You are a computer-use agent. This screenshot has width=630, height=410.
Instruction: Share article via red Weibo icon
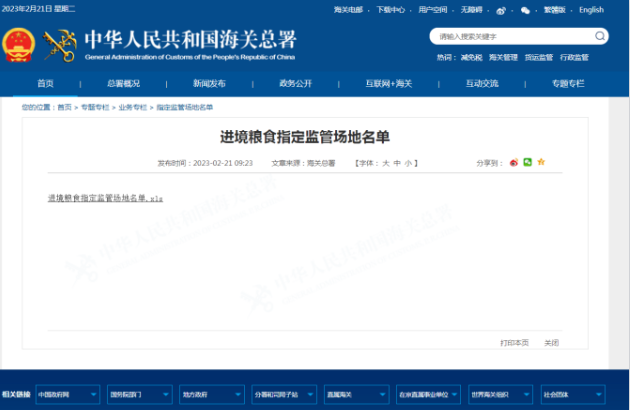click(515, 162)
